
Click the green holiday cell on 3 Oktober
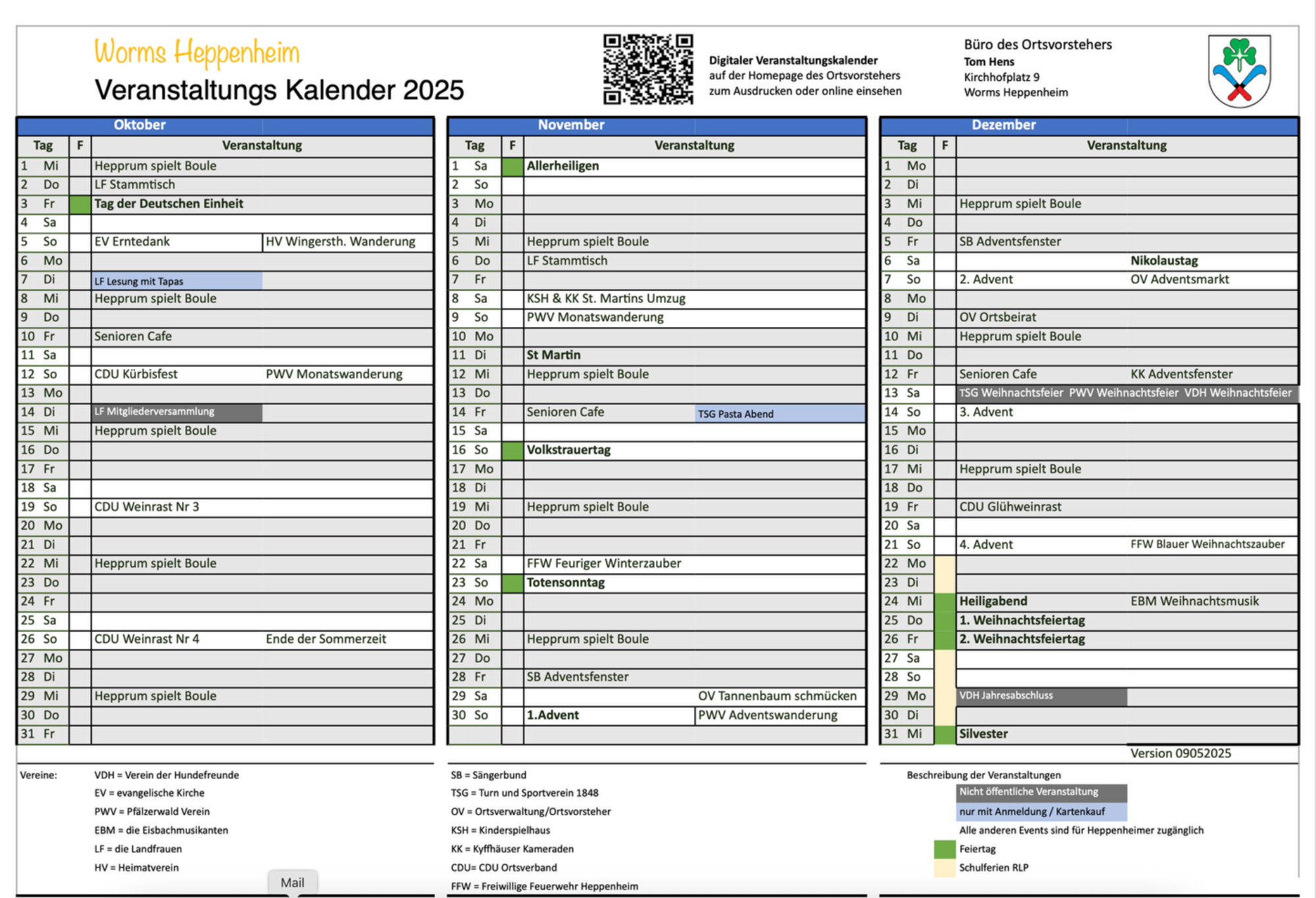click(x=80, y=204)
